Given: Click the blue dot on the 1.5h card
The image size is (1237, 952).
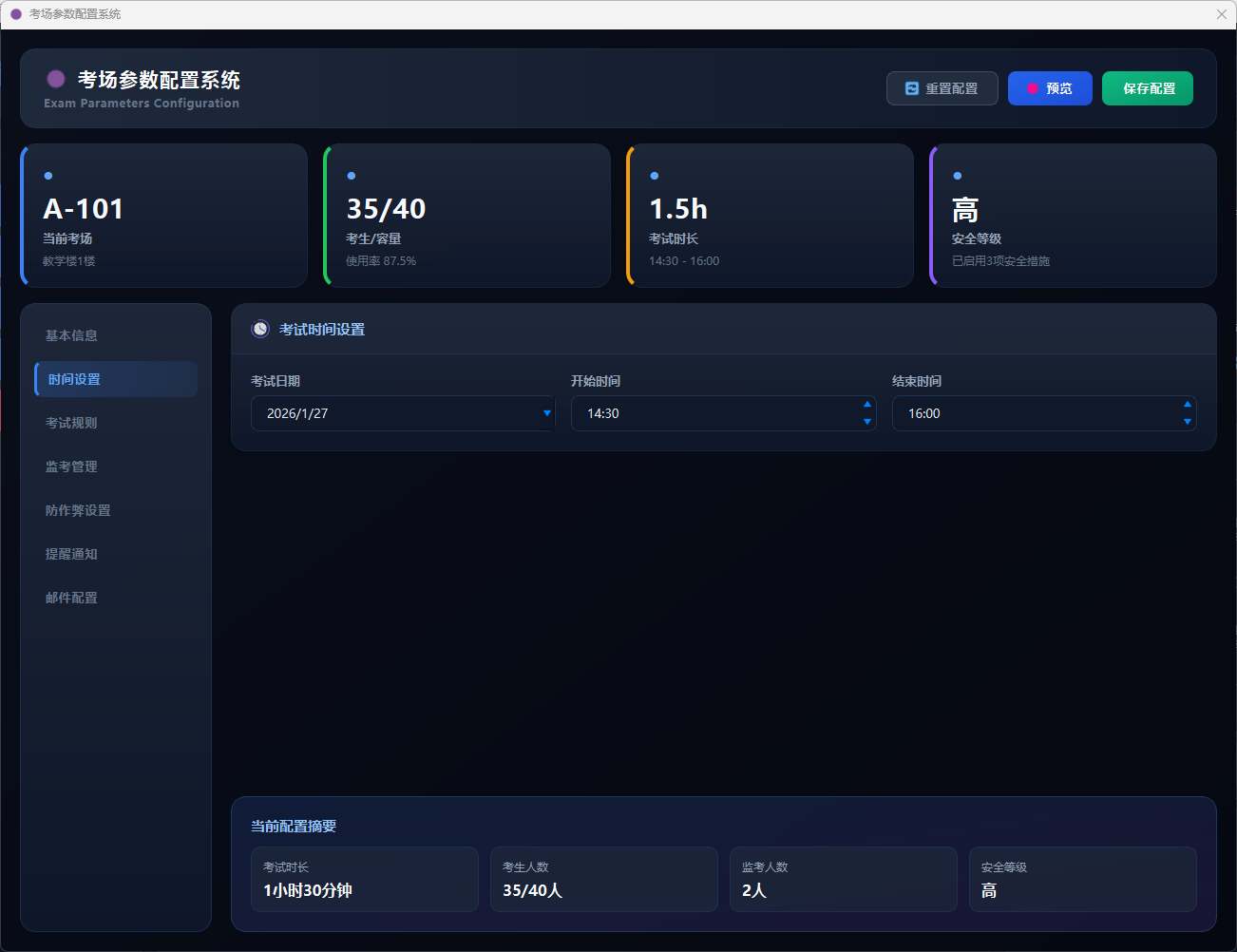Looking at the screenshot, I should point(655,176).
